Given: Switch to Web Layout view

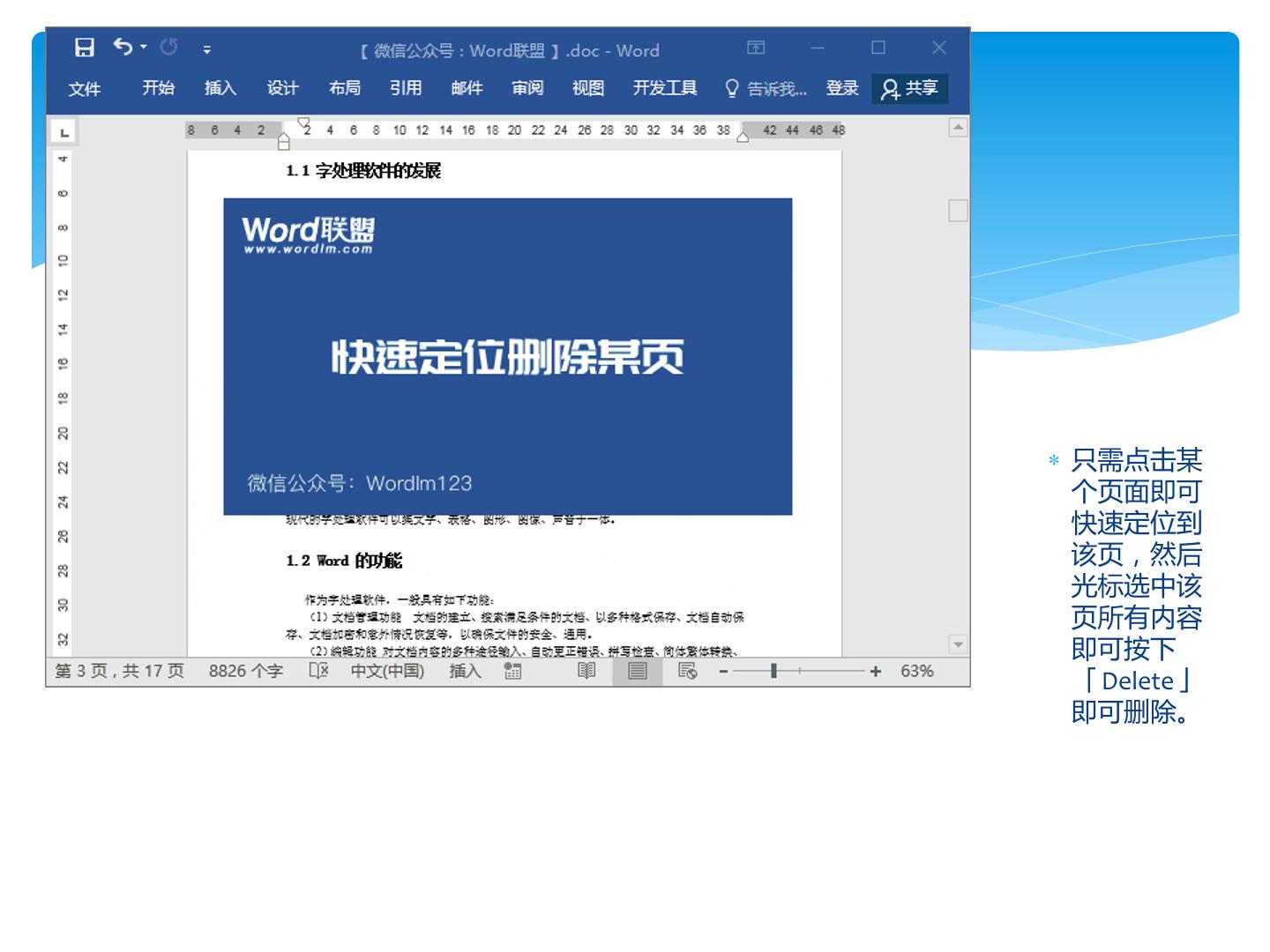Looking at the screenshot, I should [688, 671].
